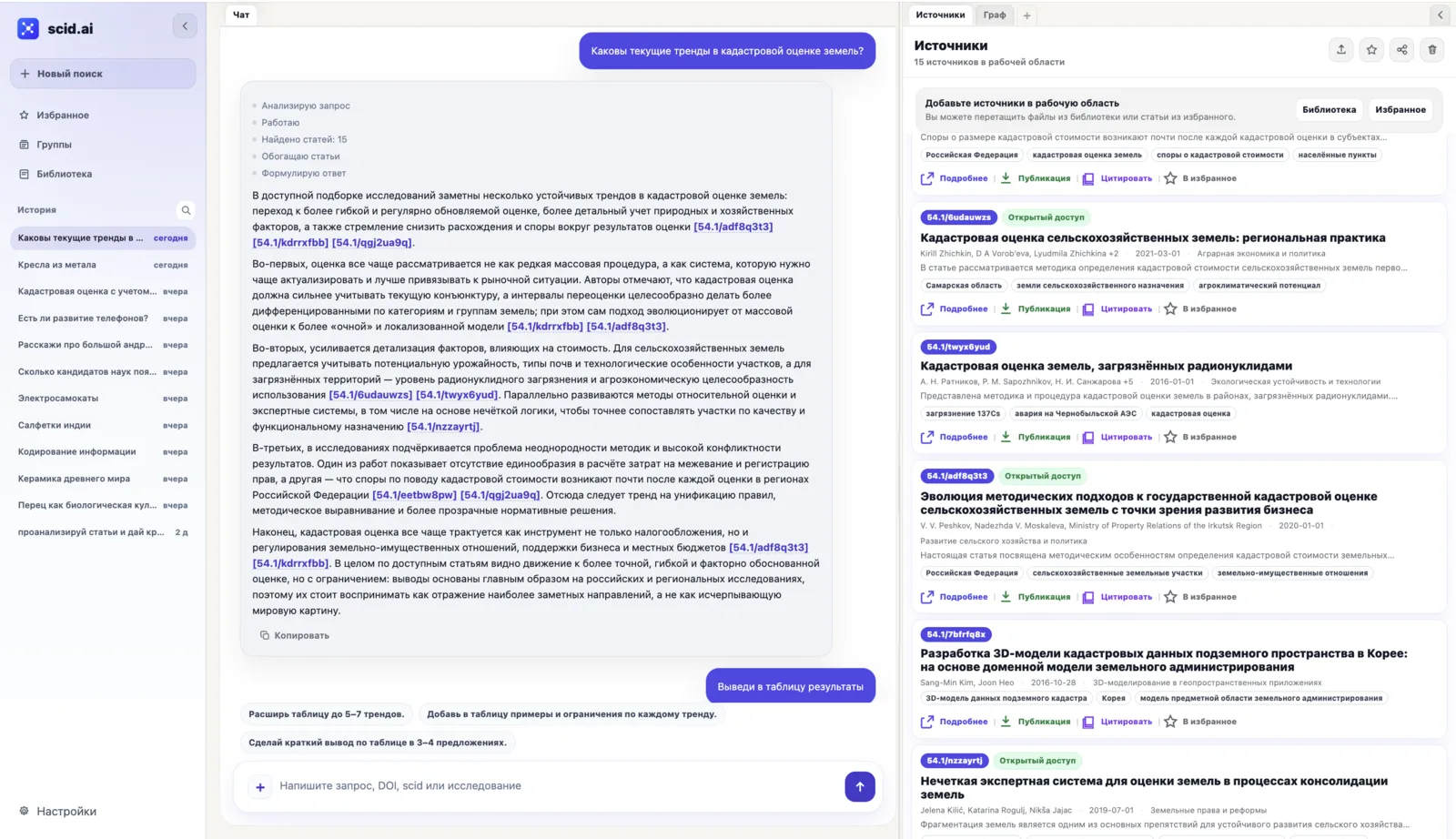Click the 54.1/nzzayrtj source badge

pyautogui.click(x=955, y=761)
